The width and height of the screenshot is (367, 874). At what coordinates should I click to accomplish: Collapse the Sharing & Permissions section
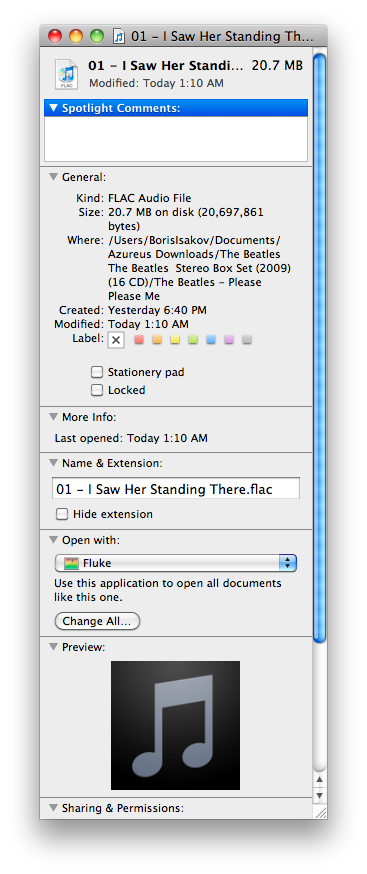point(54,808)
